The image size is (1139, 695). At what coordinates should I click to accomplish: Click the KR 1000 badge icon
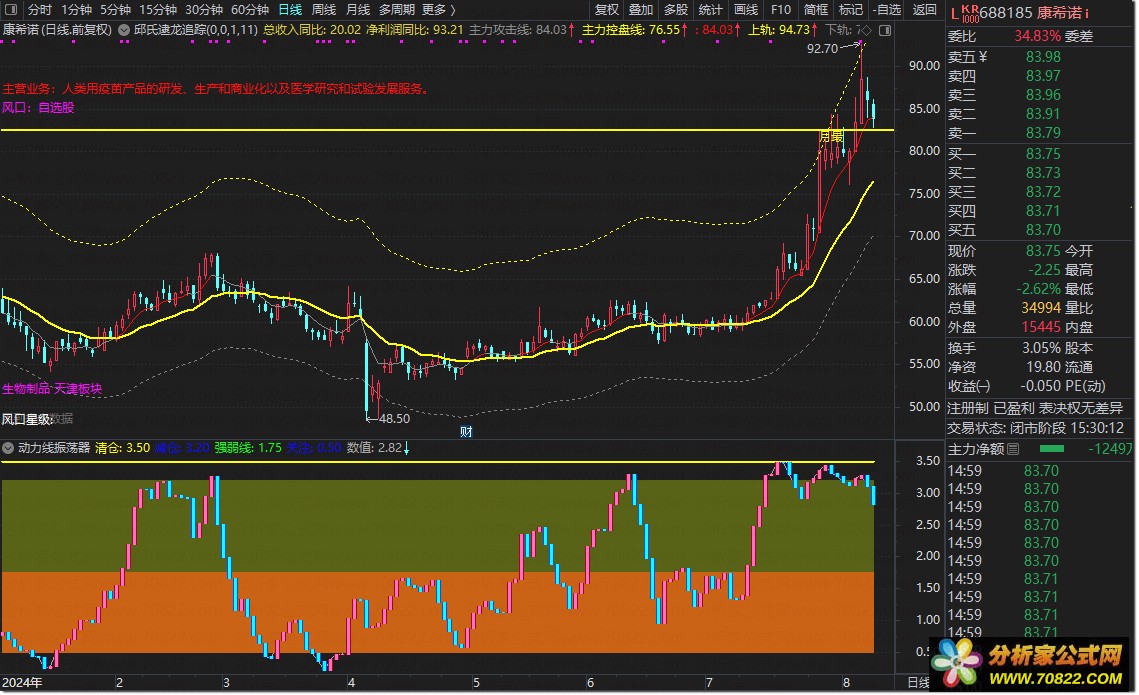970,12
